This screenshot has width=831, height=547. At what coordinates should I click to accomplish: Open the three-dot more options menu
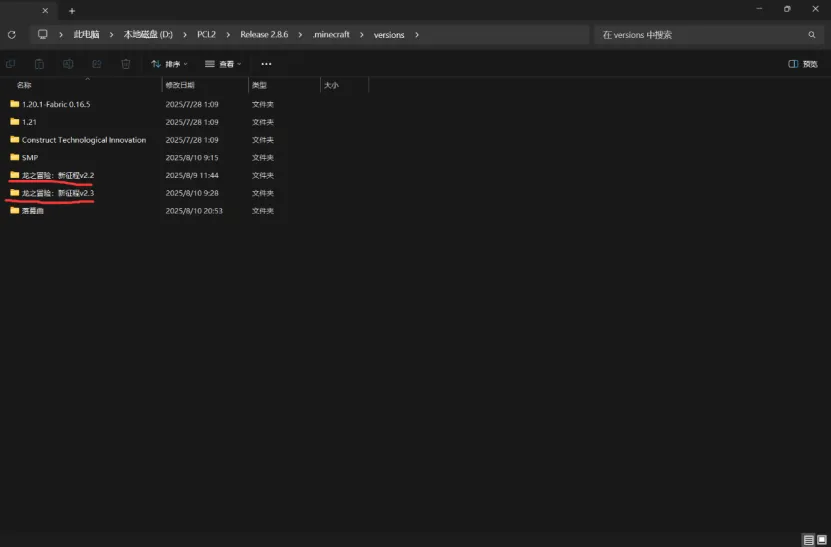coord(266,64)
